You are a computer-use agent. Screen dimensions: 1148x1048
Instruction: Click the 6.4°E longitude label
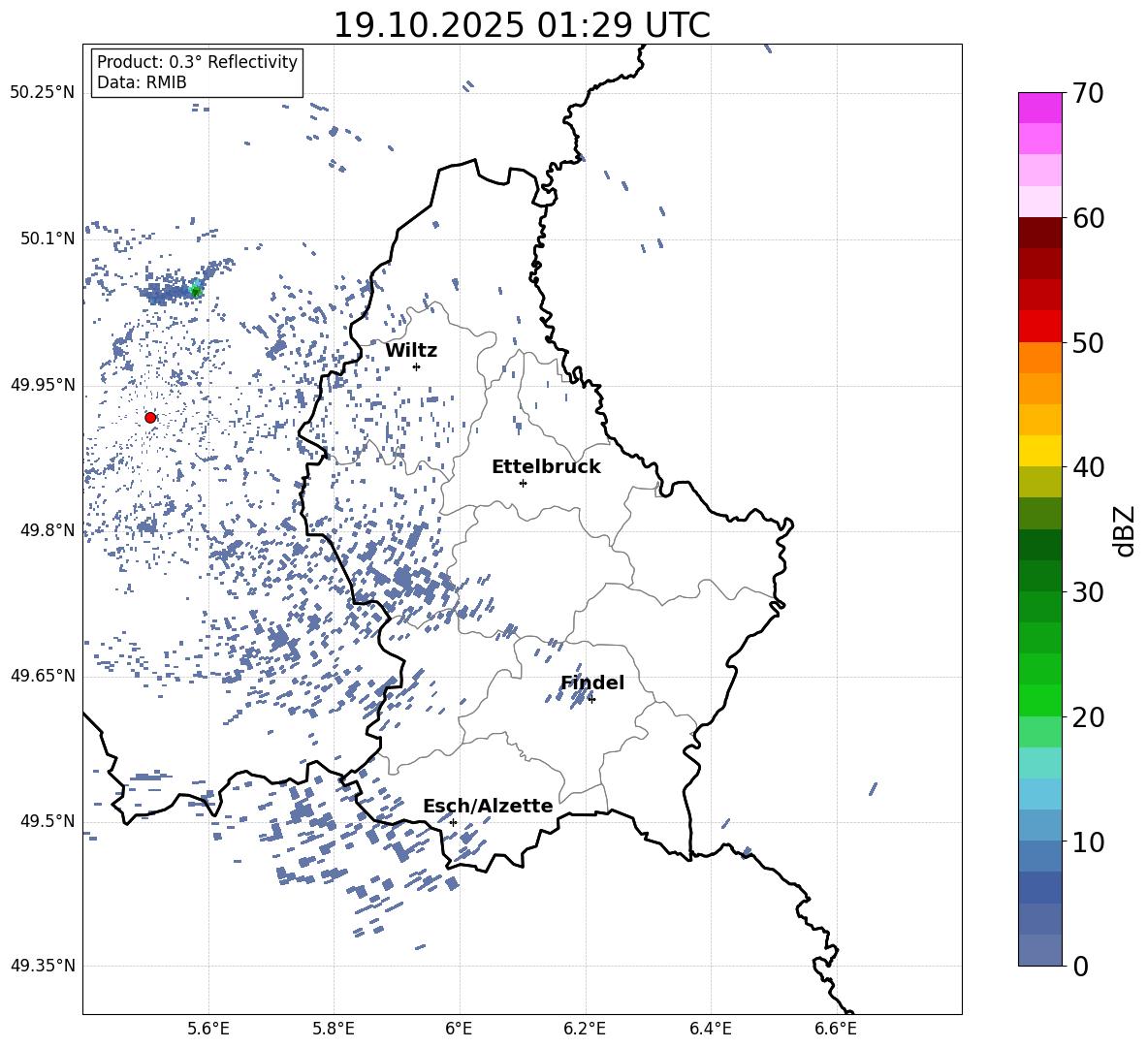tap(710, 1029)
